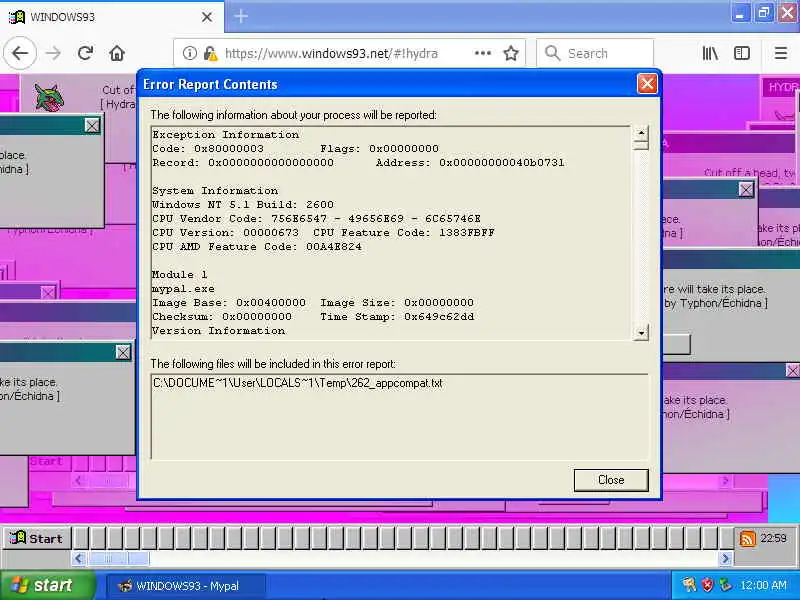This screenshot has height=600, width=800.
Task: Click the security shield tray icon
Action: point(707,585)
